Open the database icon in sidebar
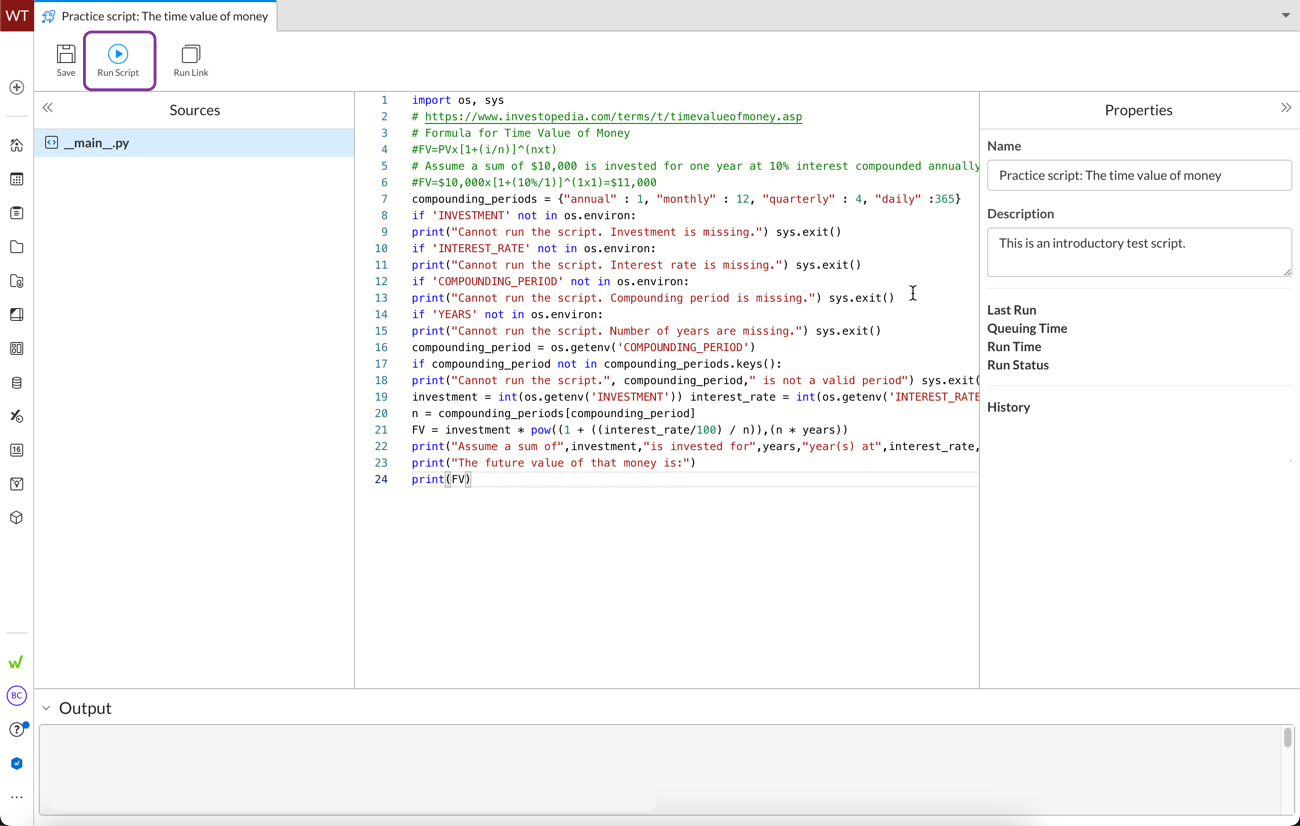Image resolution: width=1300 pixels, height=826 pixels. click(x=17, y=383)
